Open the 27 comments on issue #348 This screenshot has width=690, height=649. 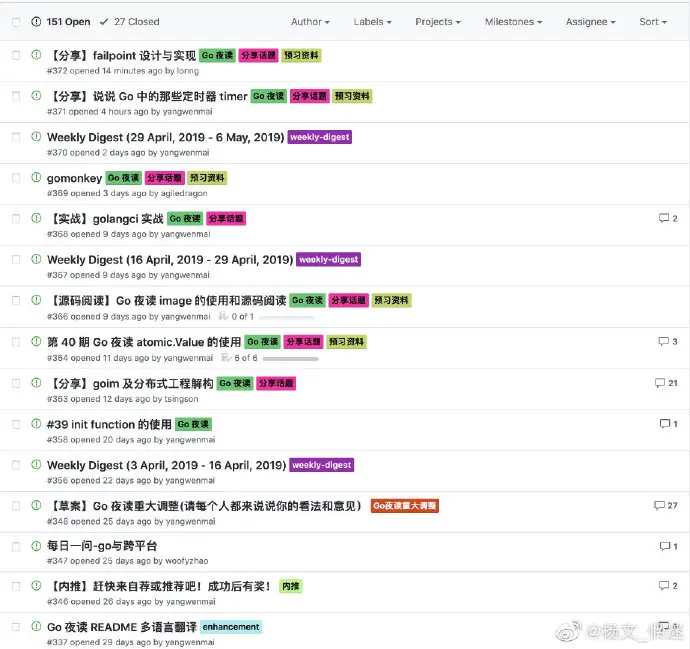pyautogui.click(x=665, y=505)
